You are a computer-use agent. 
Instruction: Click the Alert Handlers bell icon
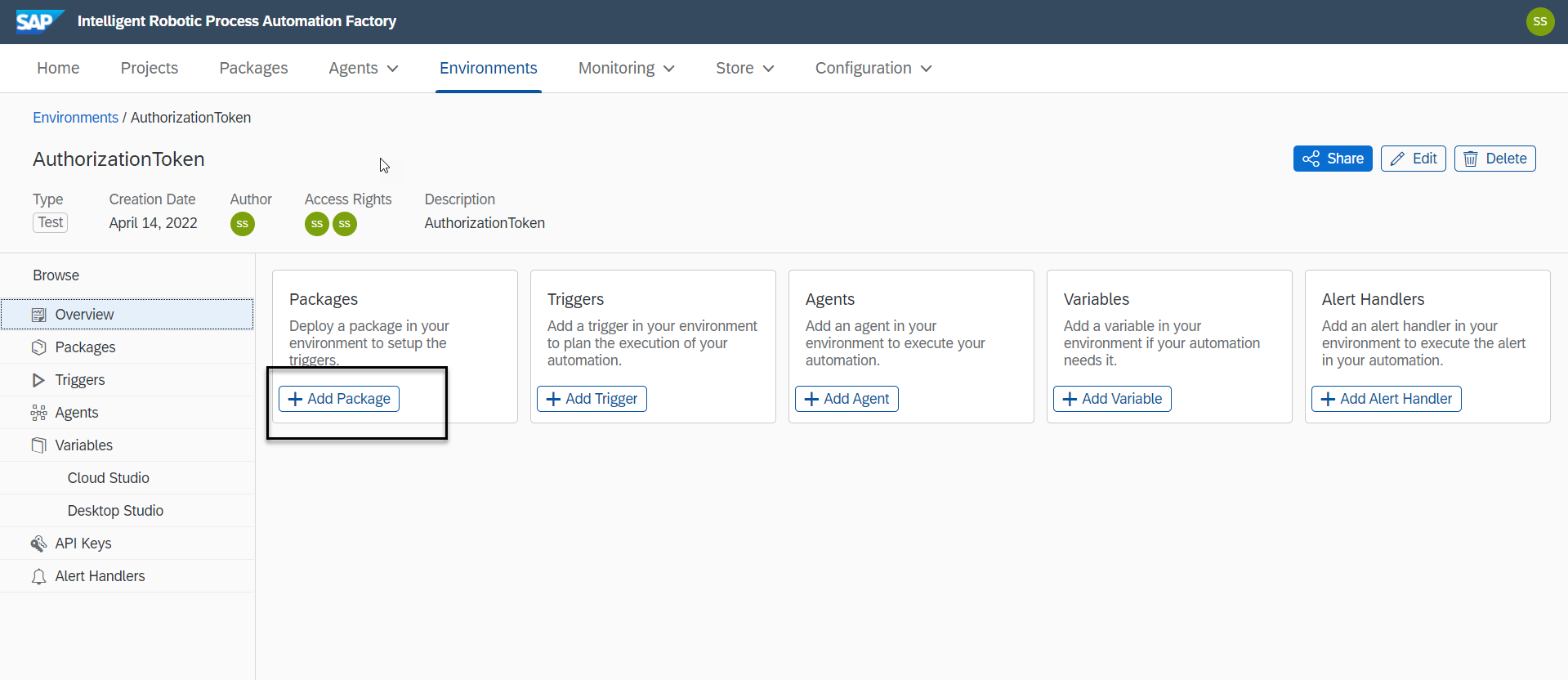click(x=38, y=576)
